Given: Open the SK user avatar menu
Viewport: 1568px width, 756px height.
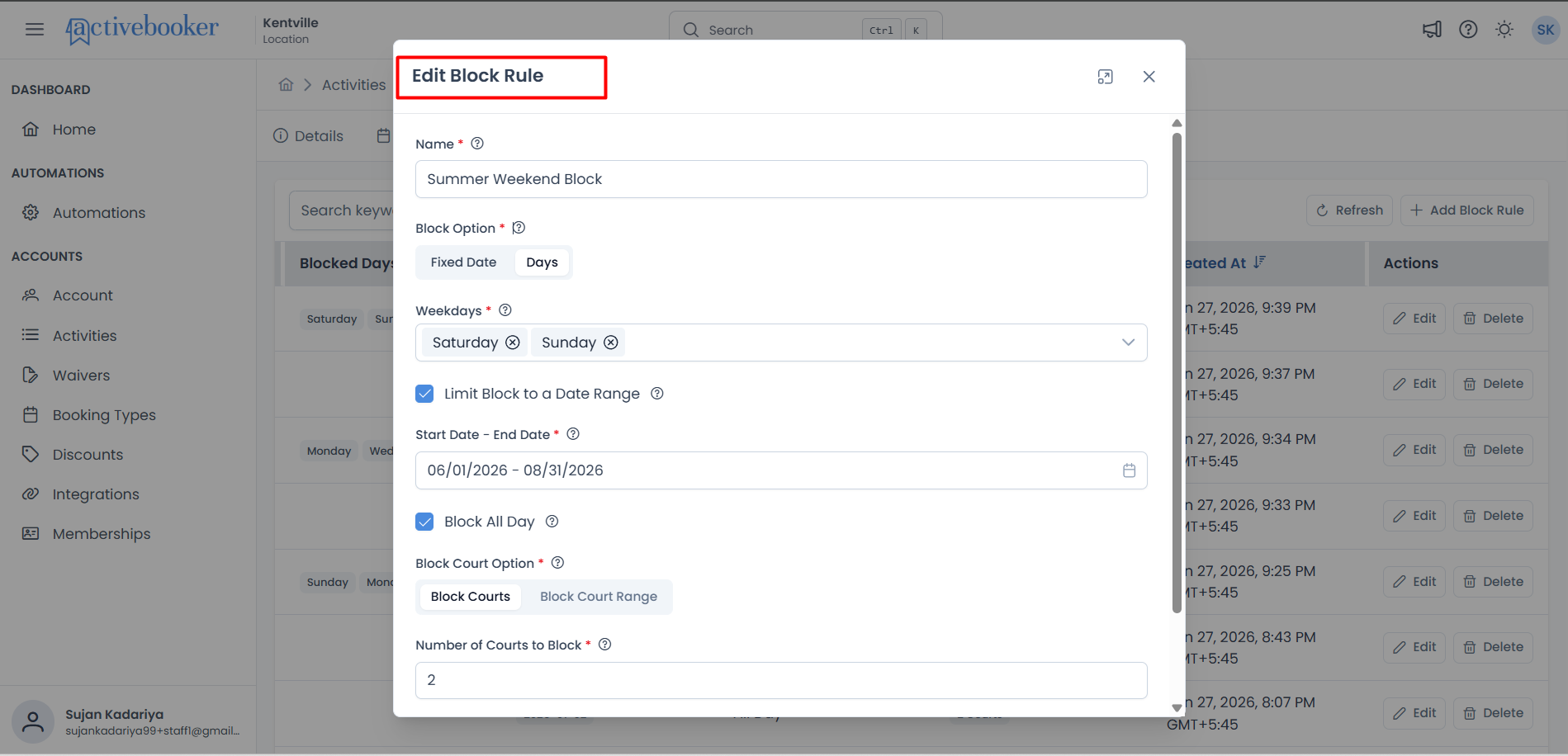Looking at the screenshot, I should [1546, 30].
